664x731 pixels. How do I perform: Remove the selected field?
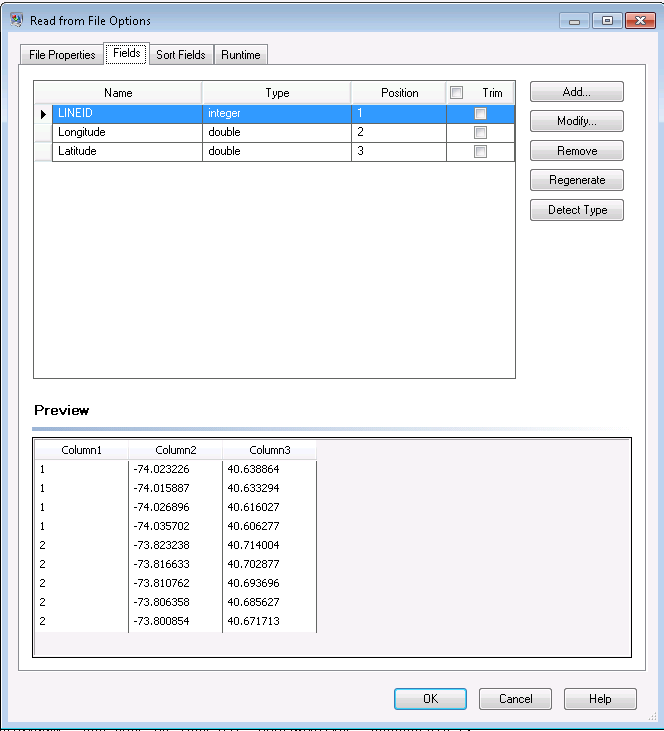pyautogui.click(x=576, y=151)
